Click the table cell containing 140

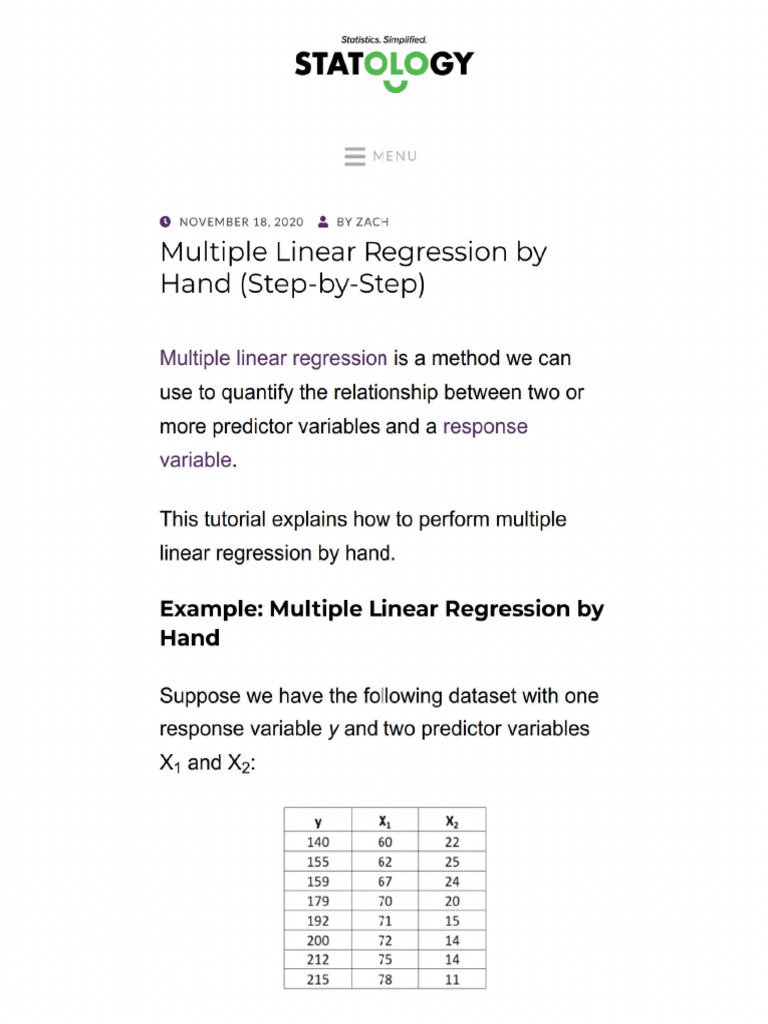point(318,842)
